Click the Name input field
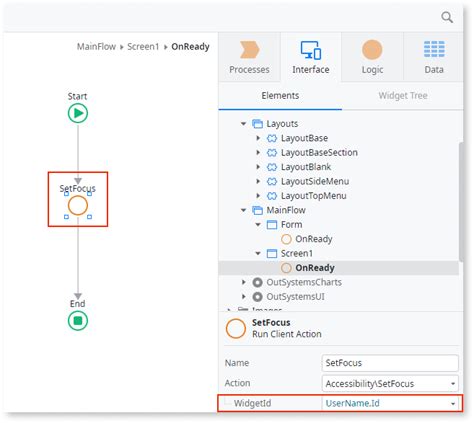Image resolution: width=474 pixels, height=423 pixels. click(x=390, y=363)
